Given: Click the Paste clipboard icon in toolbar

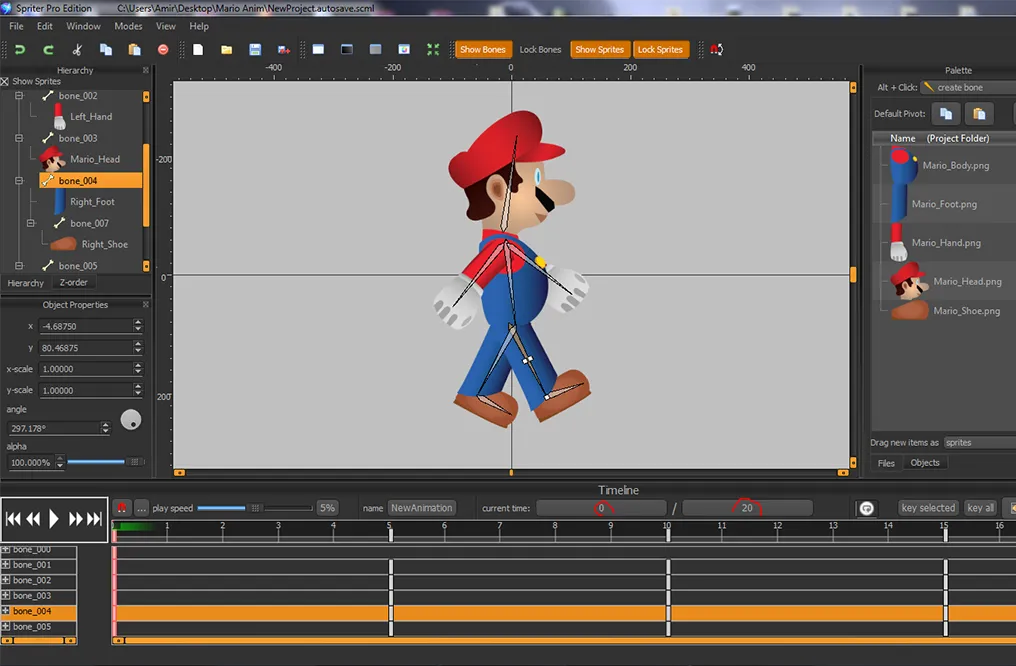Looking at the screenshot, I should (135, 50).
